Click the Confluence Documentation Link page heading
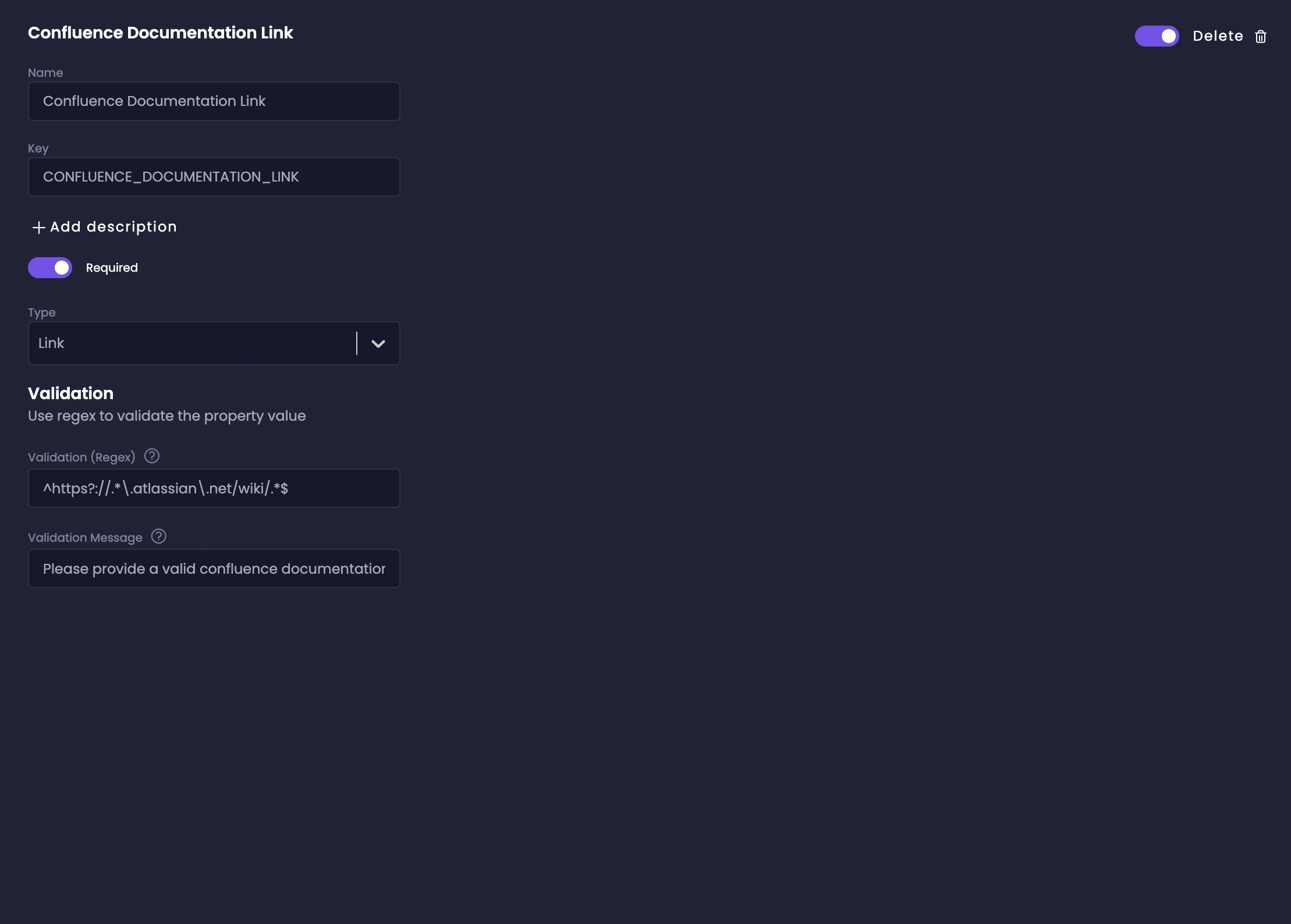Image resolution: width=1291 pixels, height=924 pixels. 160,33
